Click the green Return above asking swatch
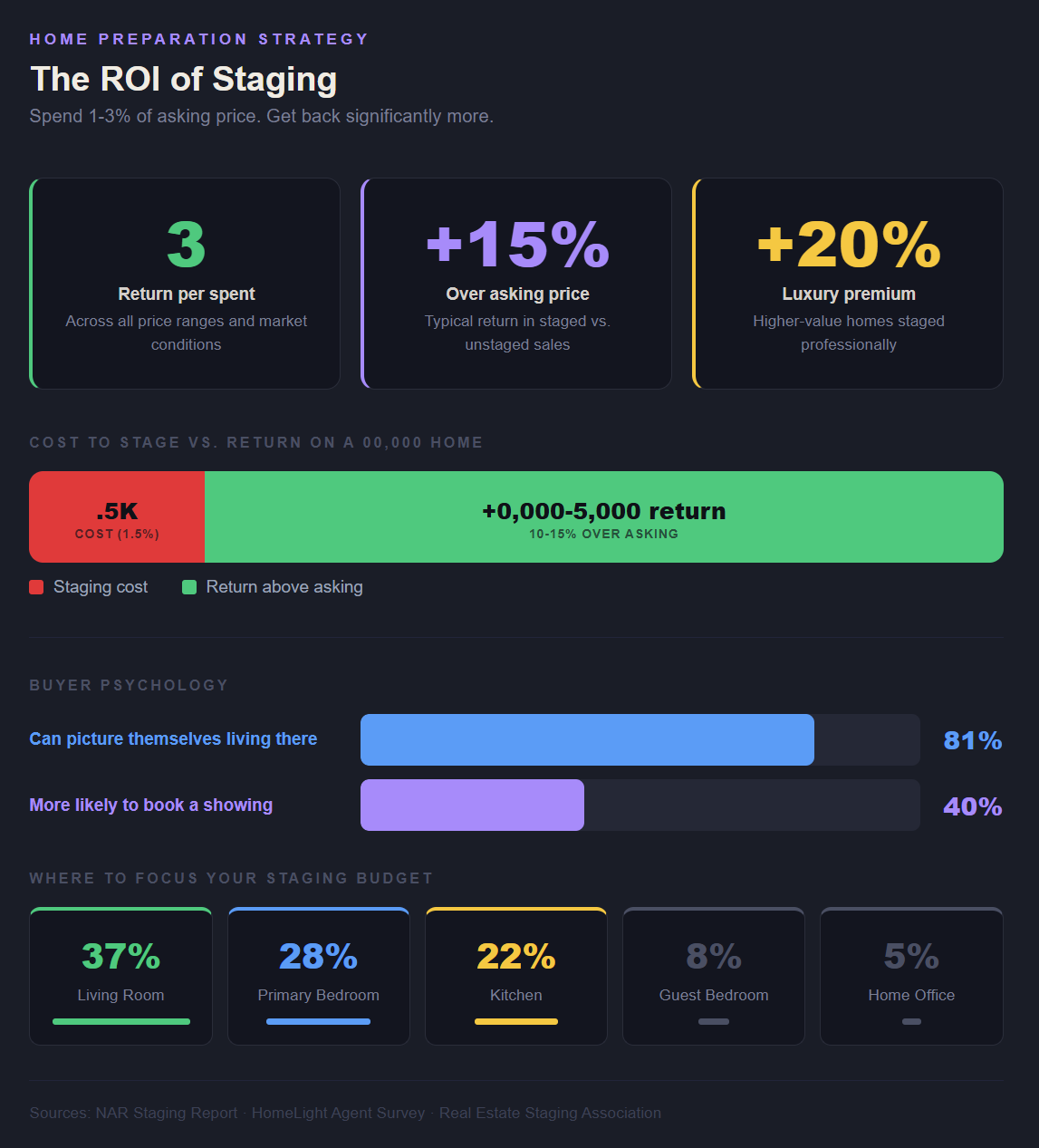1039x1148 pixels. click(189, 587)
